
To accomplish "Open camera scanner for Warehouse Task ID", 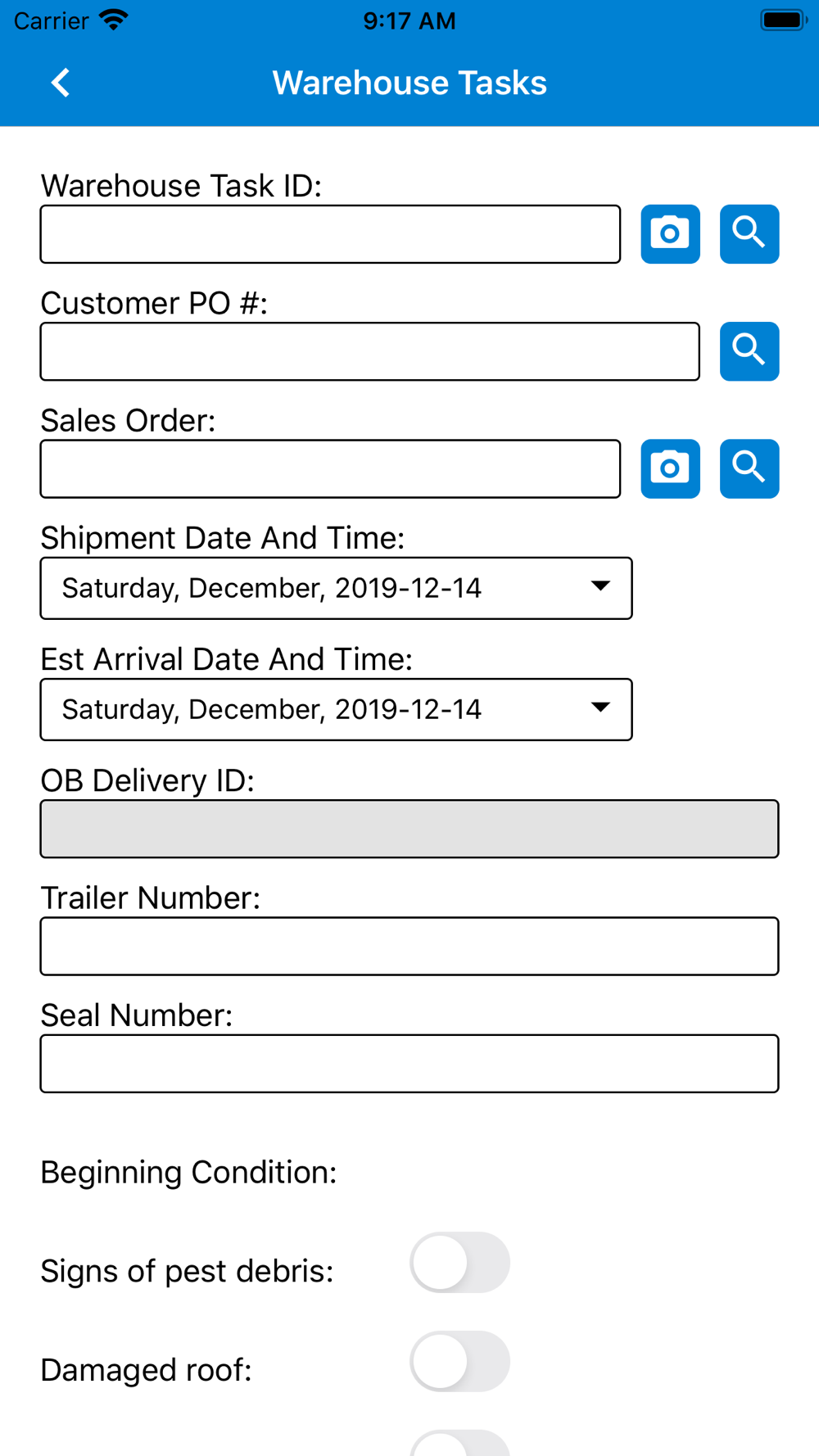I will tap(670, 234).
